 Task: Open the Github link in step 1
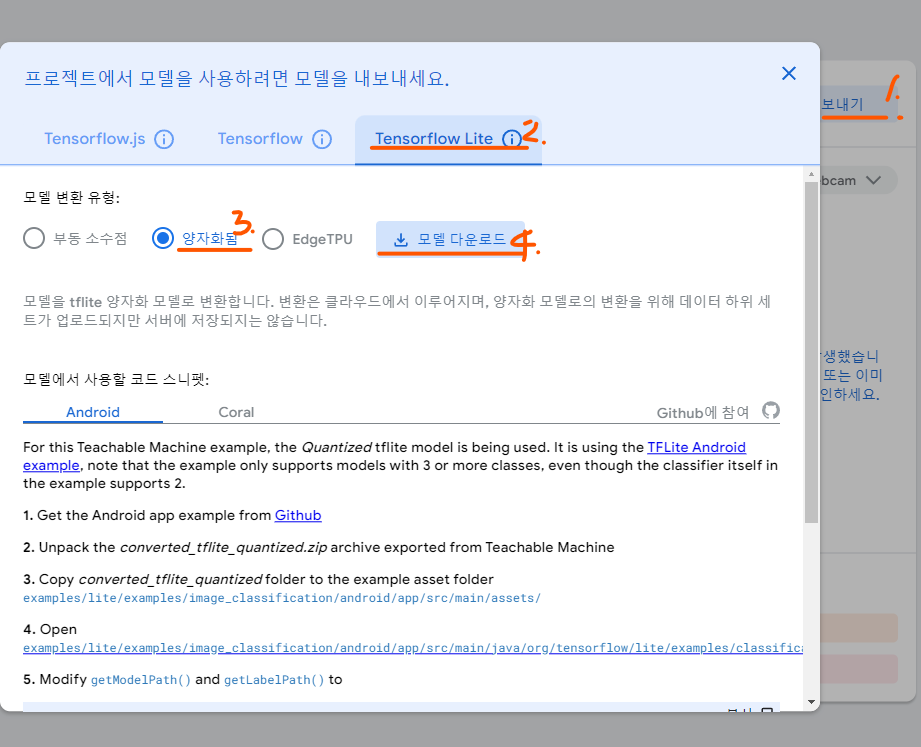(298, 516)
